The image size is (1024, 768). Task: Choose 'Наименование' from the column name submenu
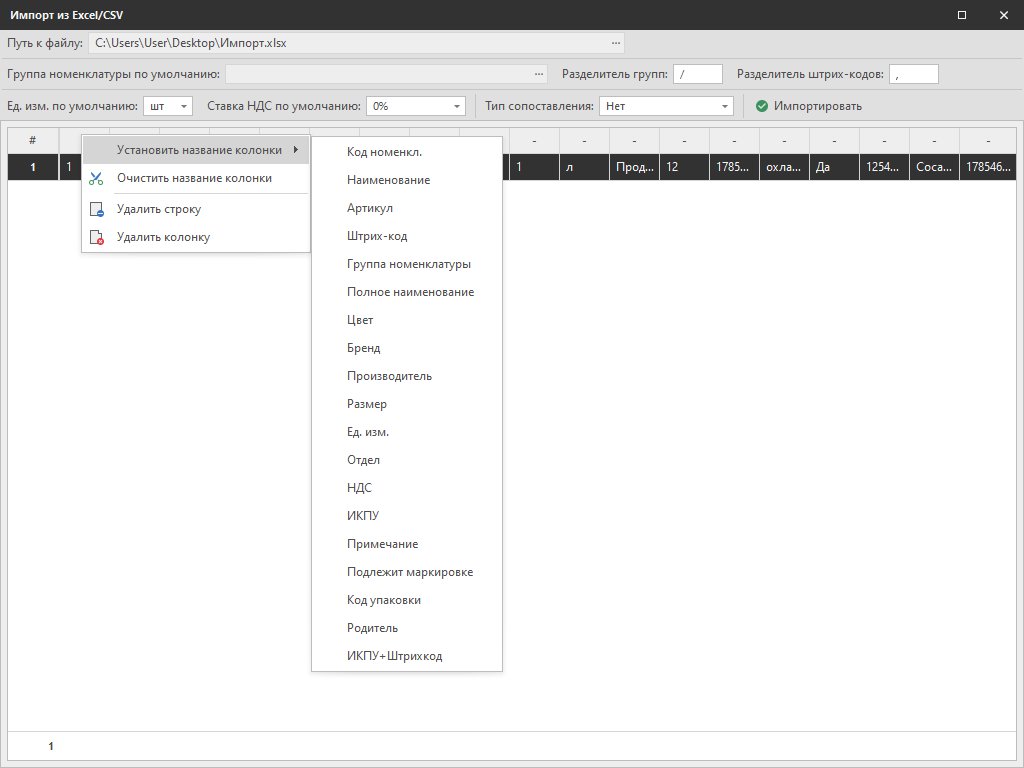coord(388,180)
